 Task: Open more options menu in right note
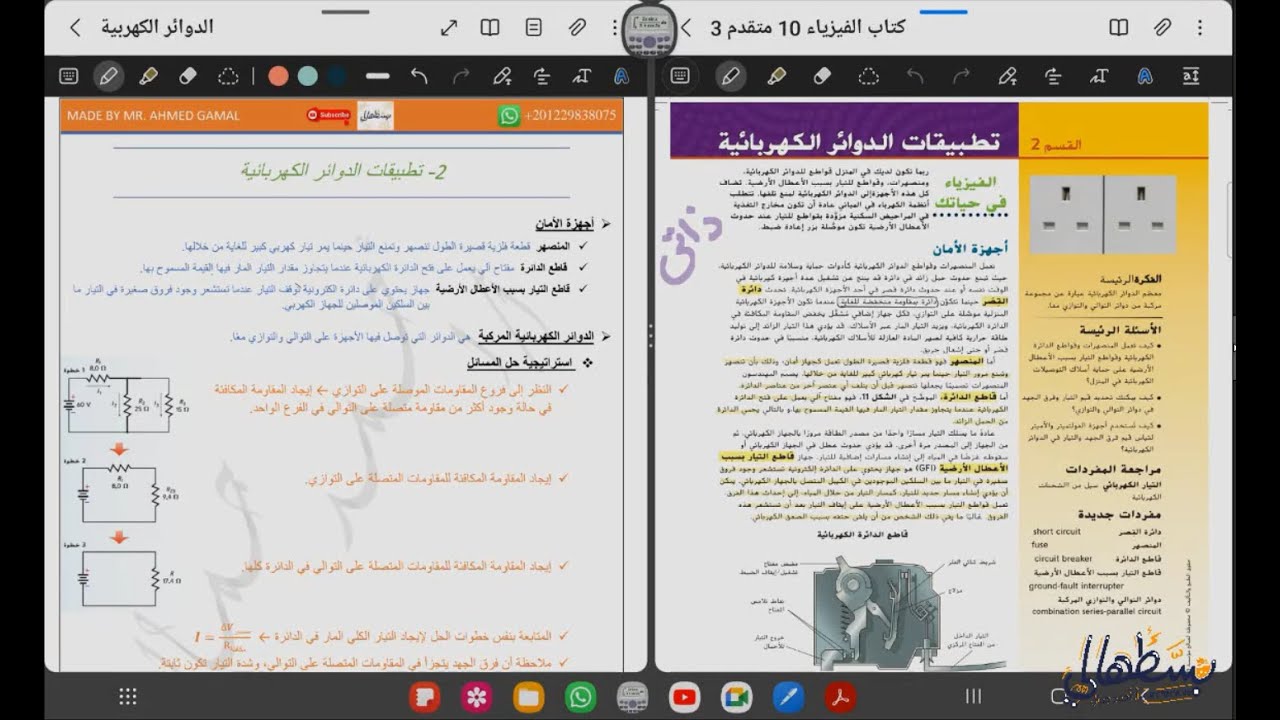[1200, 27]
